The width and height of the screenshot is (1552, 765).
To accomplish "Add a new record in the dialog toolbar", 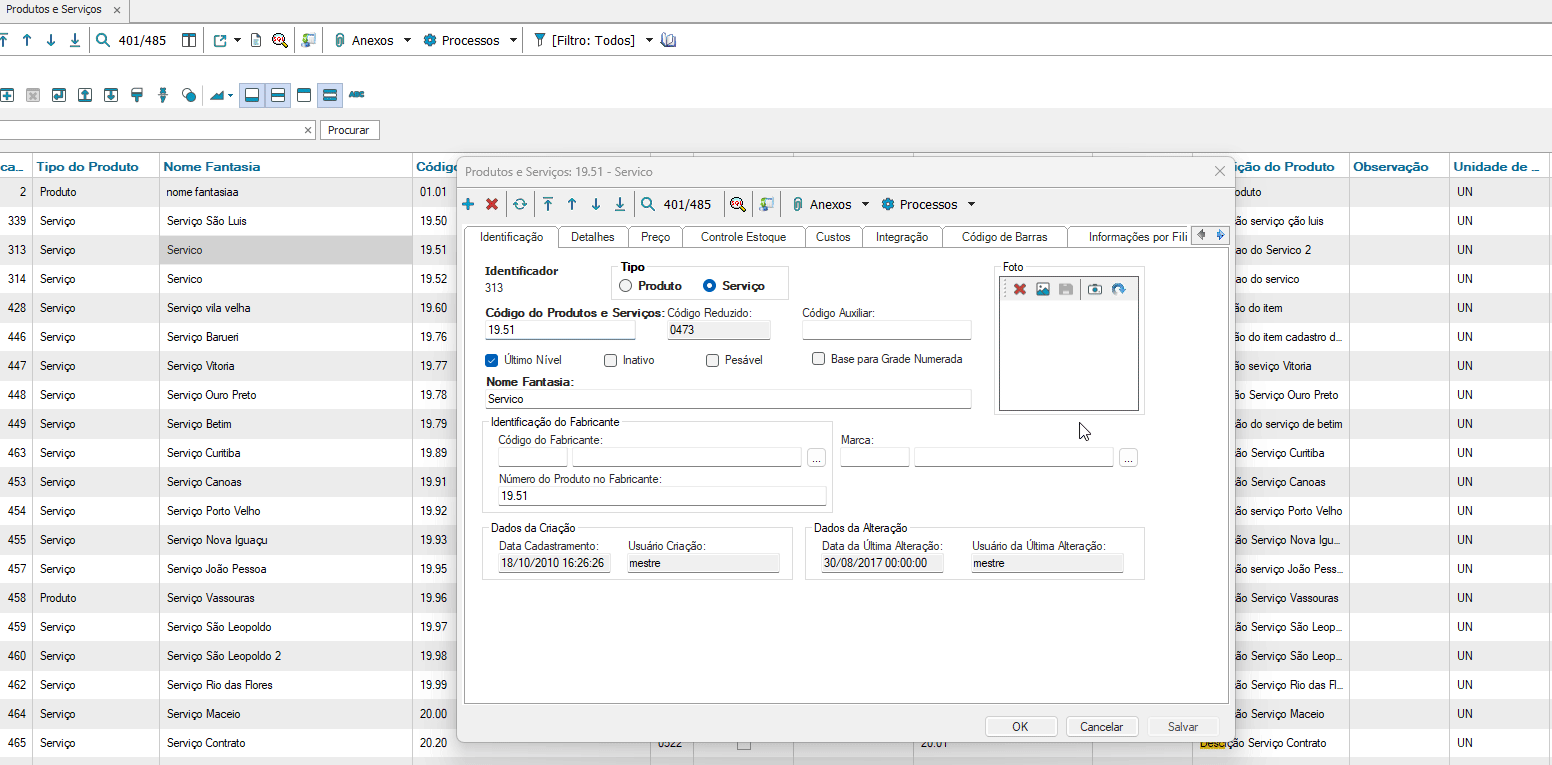I will click(x=468, y=204).
